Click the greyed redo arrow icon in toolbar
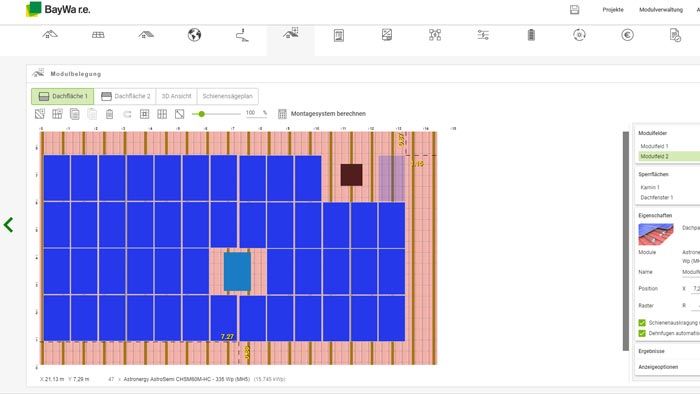Viewport: 700px width, 394px height. [x=127, y=115]
